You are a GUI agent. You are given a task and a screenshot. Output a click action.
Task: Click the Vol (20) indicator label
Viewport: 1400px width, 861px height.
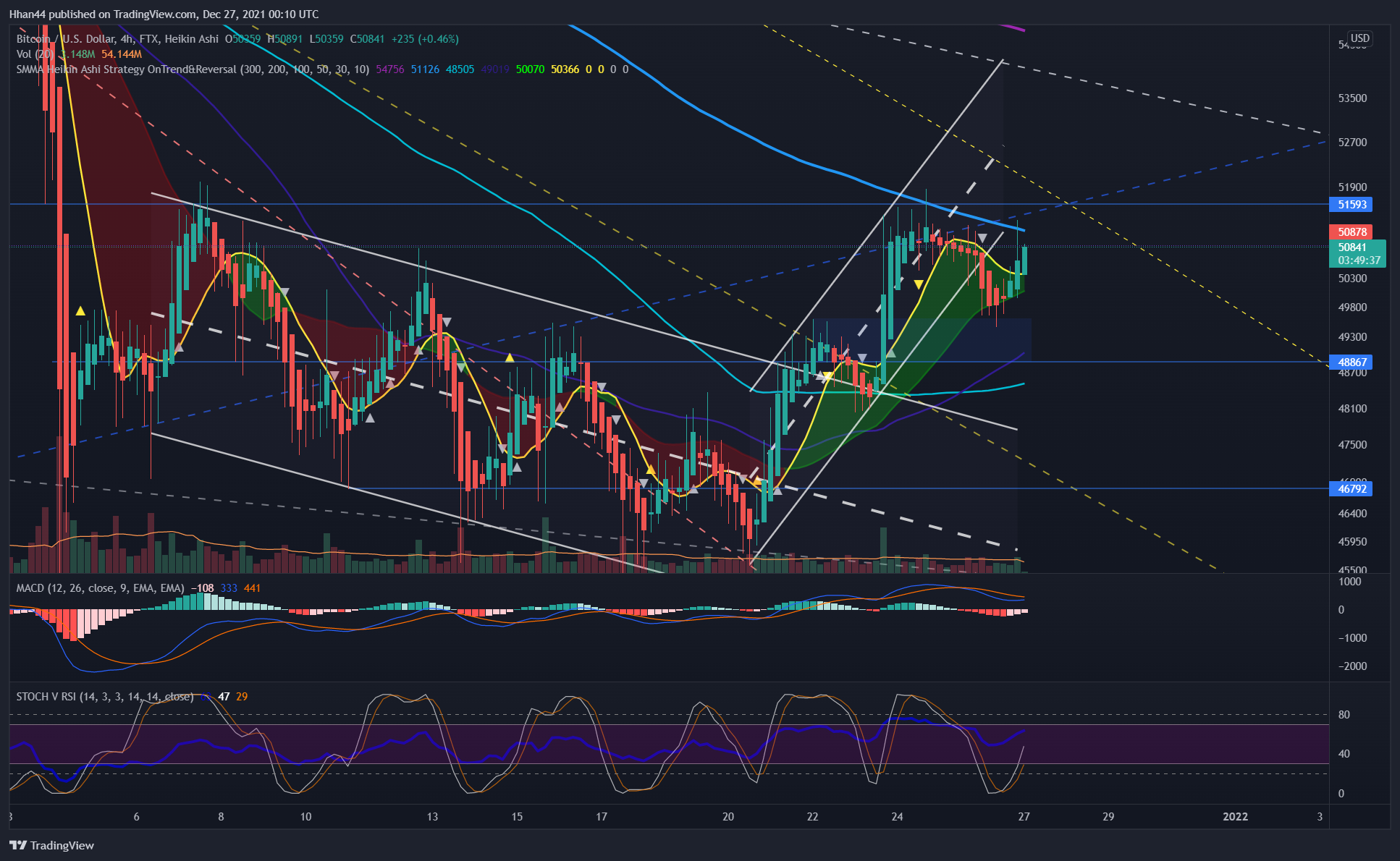point(35,54)
